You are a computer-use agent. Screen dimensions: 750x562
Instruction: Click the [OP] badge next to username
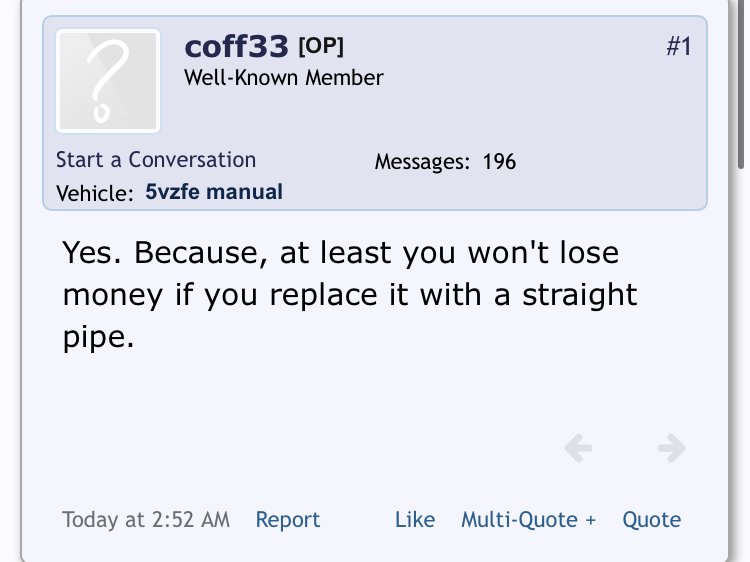pyautogui.click(x=321, y=46)
